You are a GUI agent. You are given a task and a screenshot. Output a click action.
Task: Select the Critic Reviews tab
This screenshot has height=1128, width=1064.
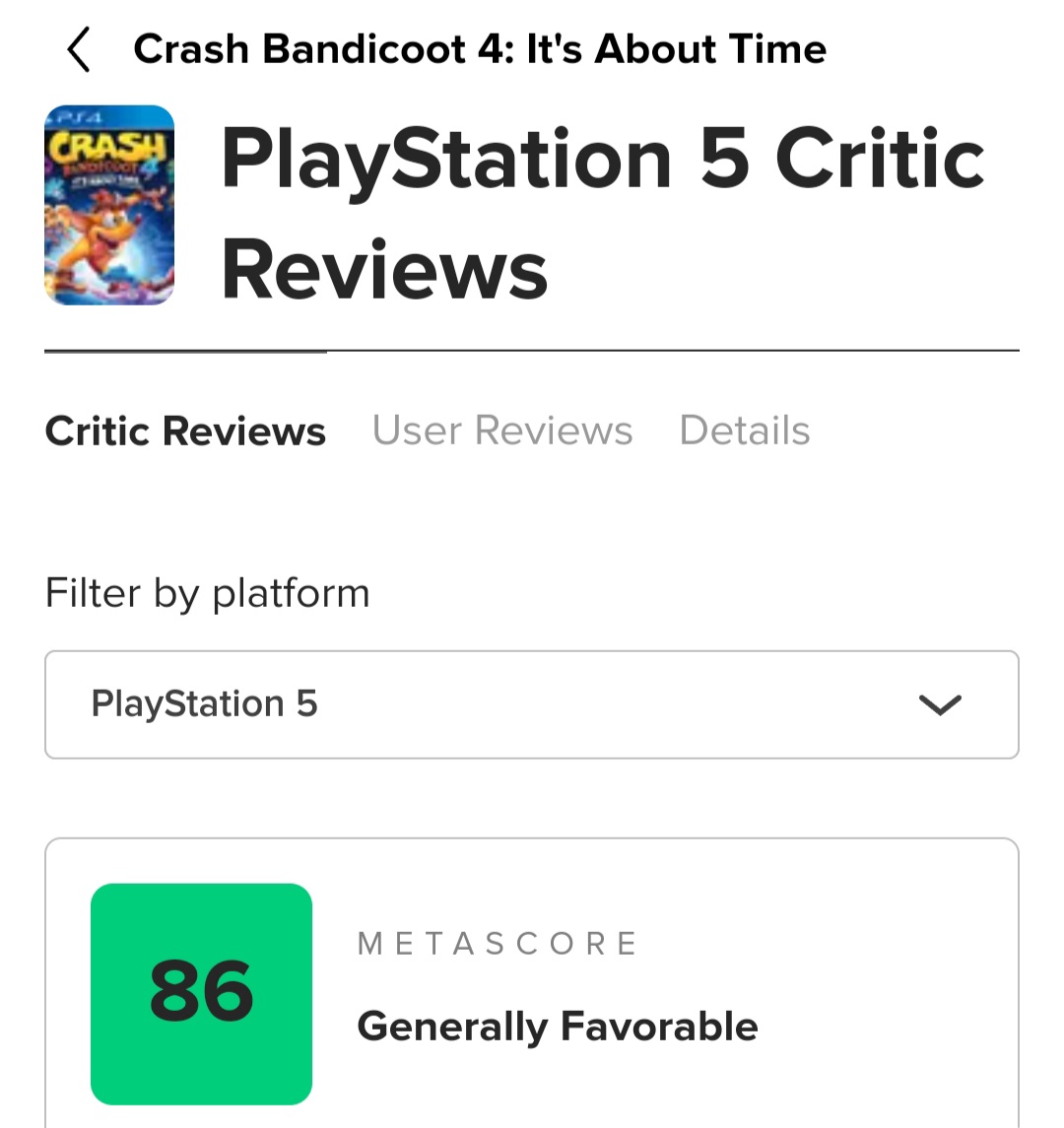coord(185,431)
